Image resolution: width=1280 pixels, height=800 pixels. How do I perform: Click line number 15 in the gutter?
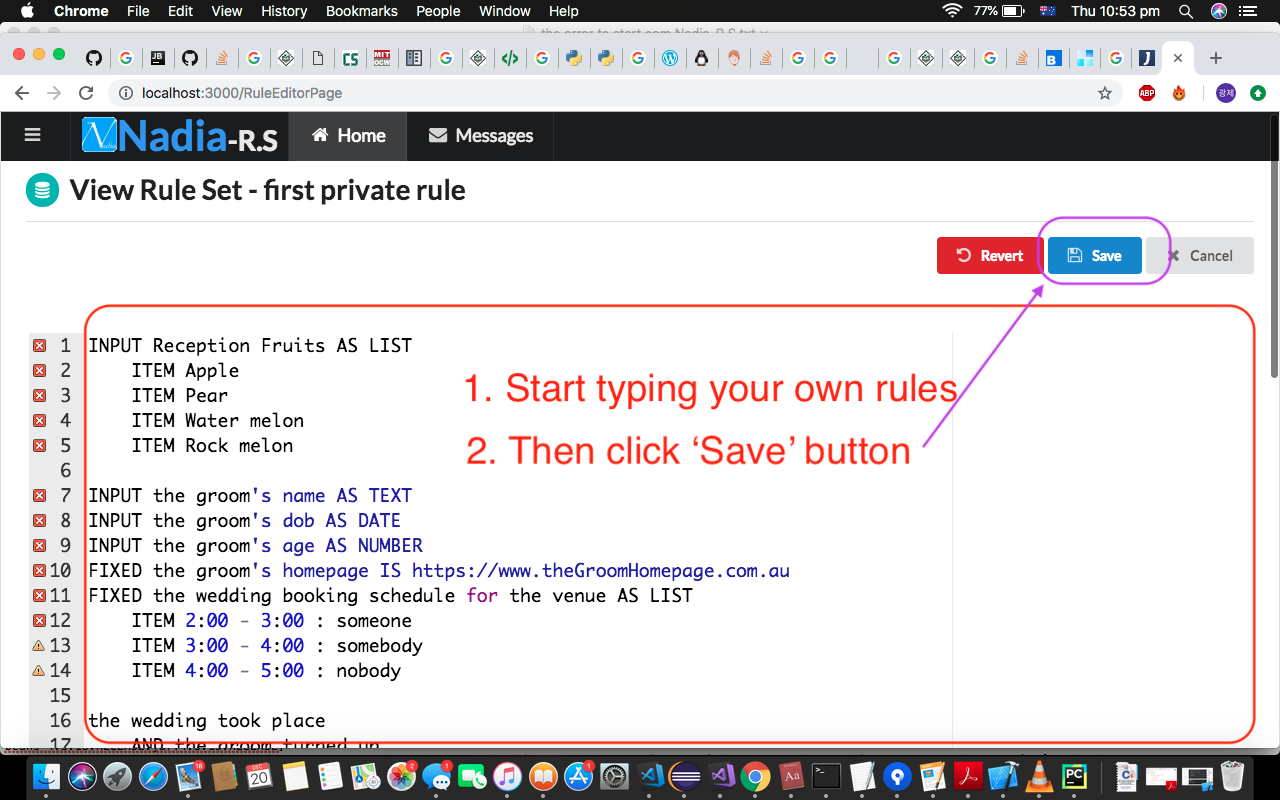[x=60, y=696]
